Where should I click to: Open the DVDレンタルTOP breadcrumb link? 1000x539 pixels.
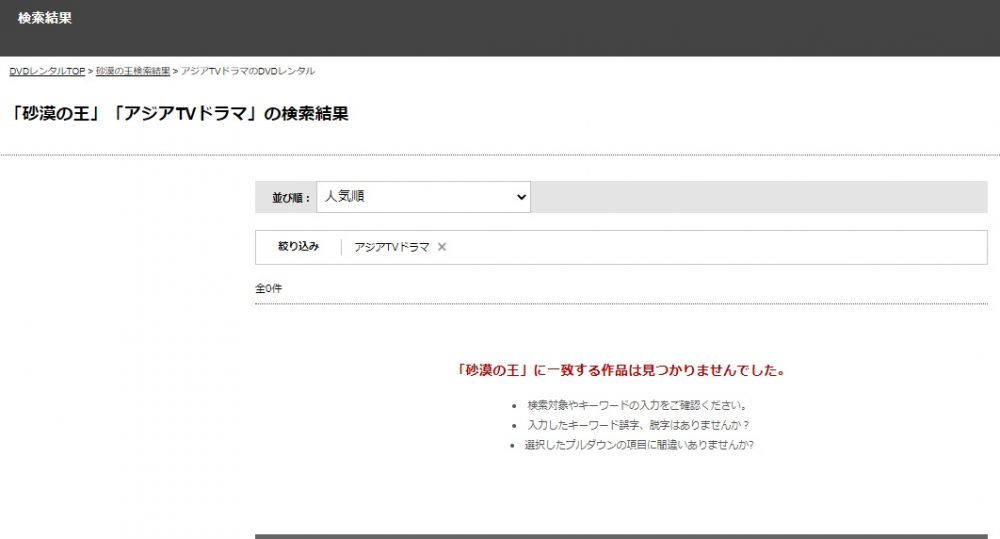tap(47, 71)
